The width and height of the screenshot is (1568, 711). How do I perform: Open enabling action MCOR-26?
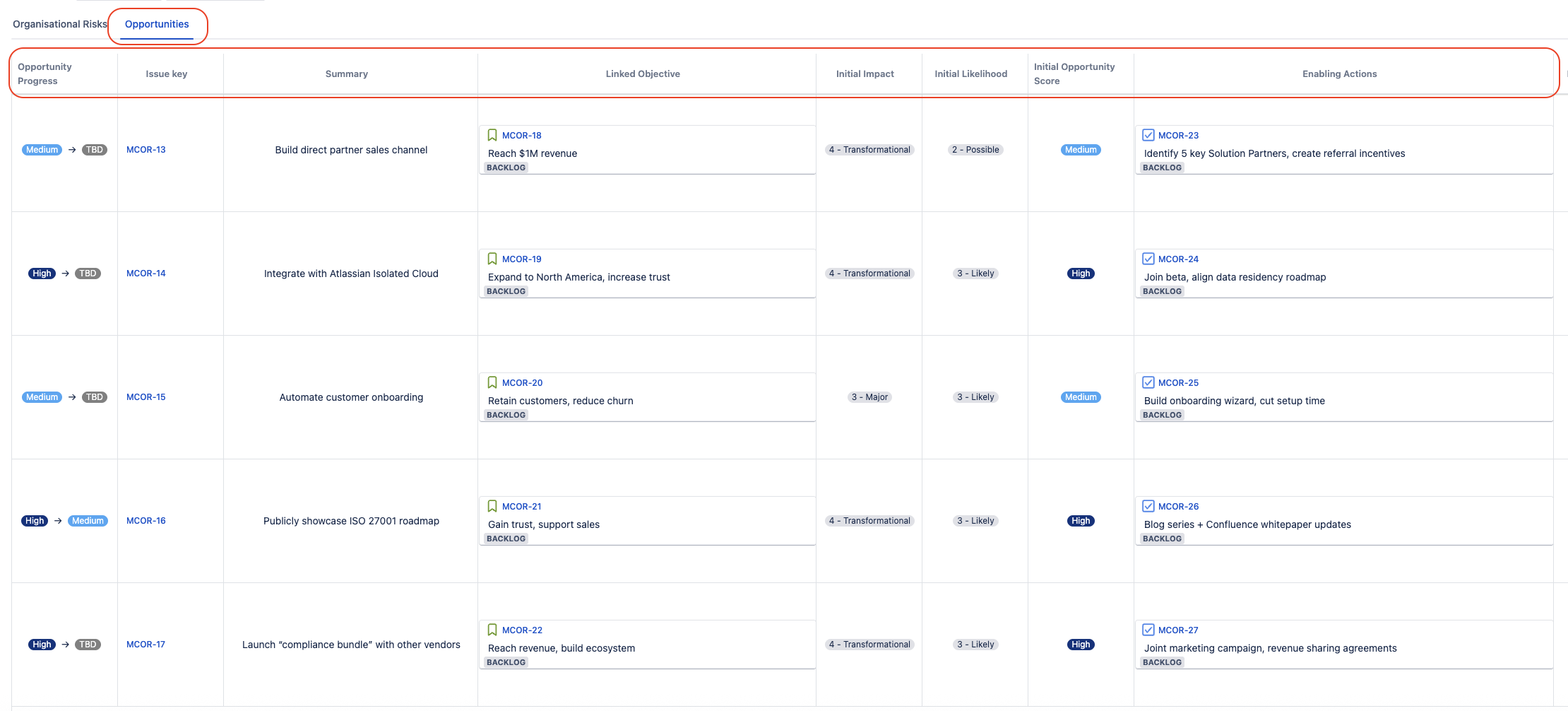[x=1178, y=507]
